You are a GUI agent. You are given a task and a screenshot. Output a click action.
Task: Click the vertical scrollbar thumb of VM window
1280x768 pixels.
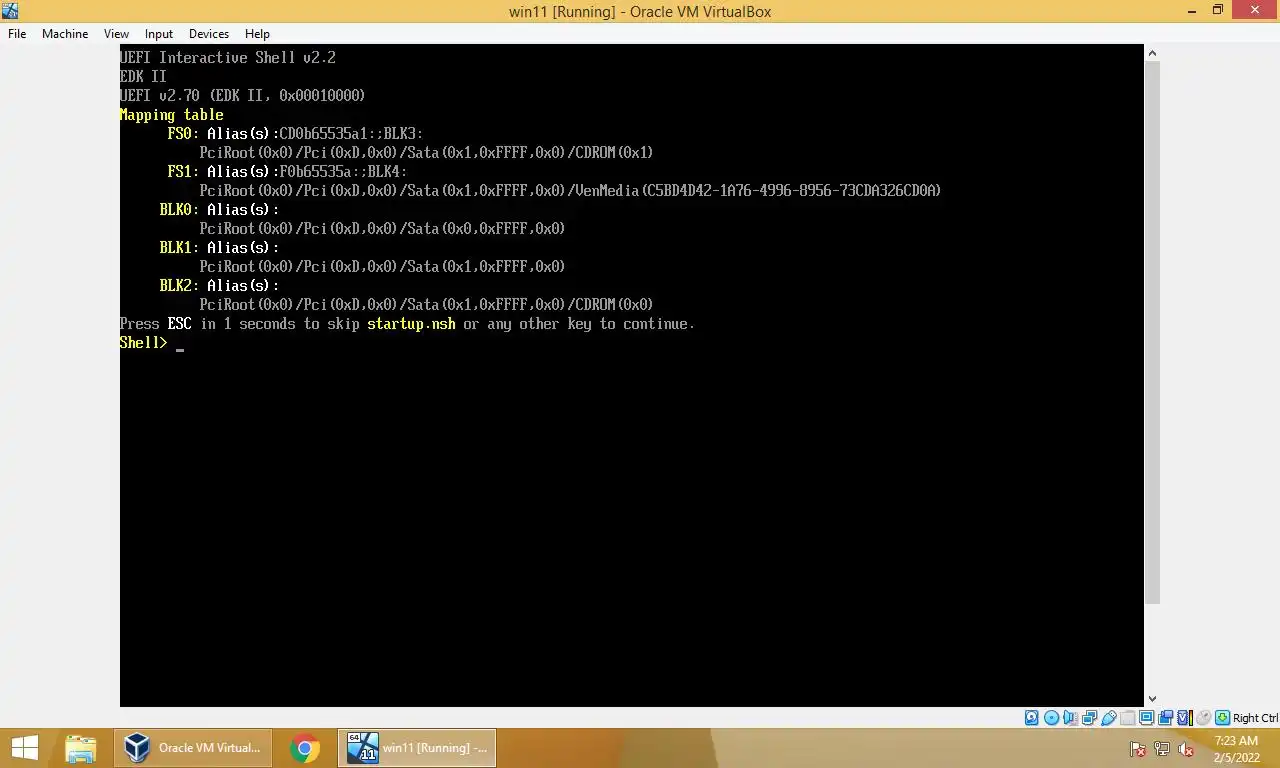1152,332
